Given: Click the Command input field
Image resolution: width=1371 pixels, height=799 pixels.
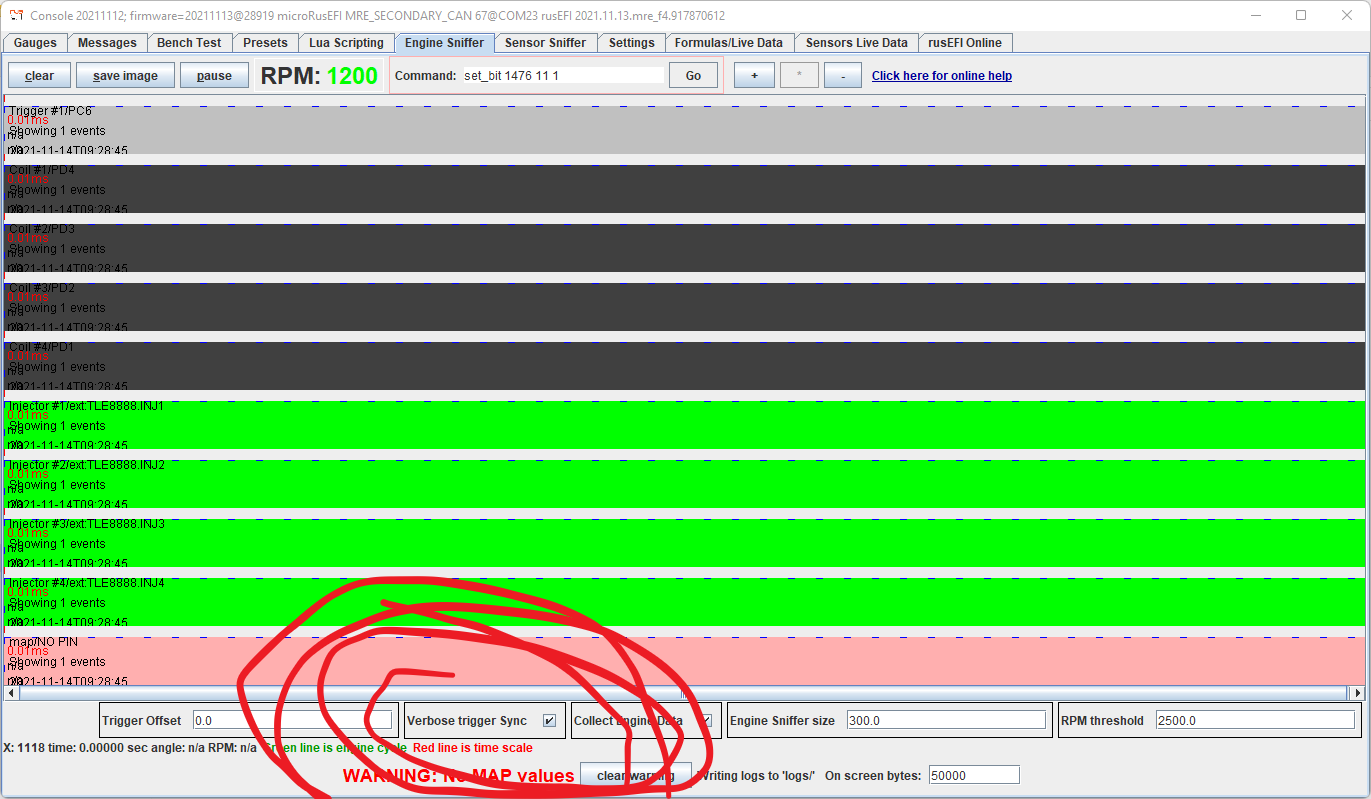Looking at the screenshot, I should coord(563,75).
